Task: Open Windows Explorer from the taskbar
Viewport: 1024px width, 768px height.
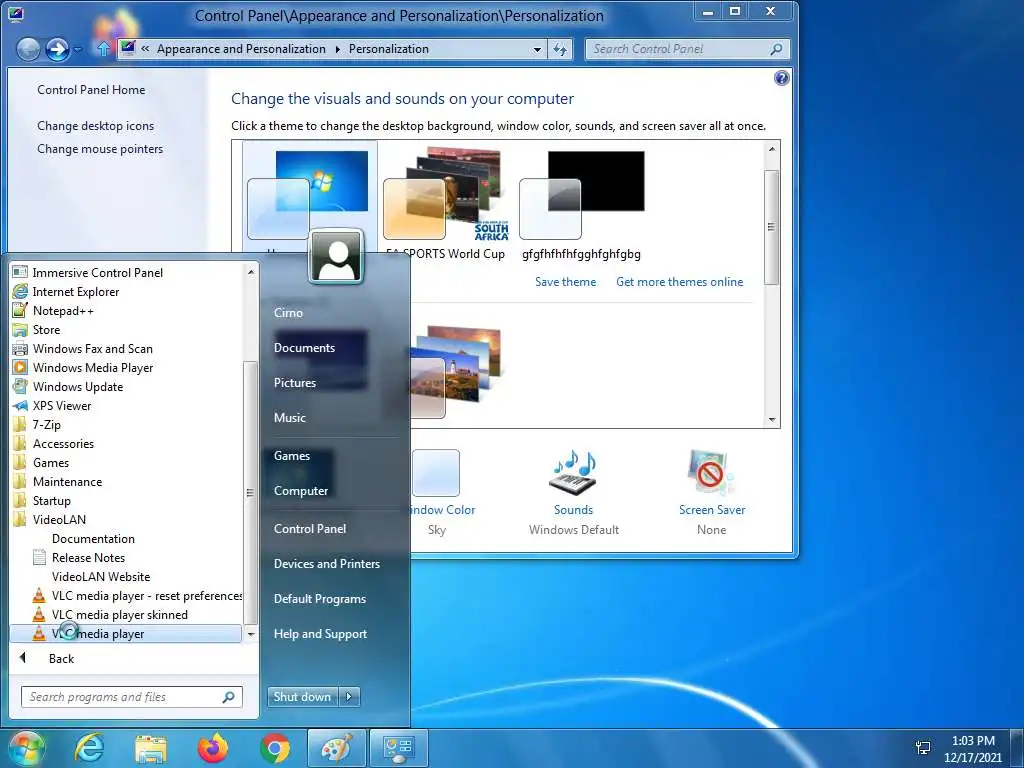Action: point(151,748)
